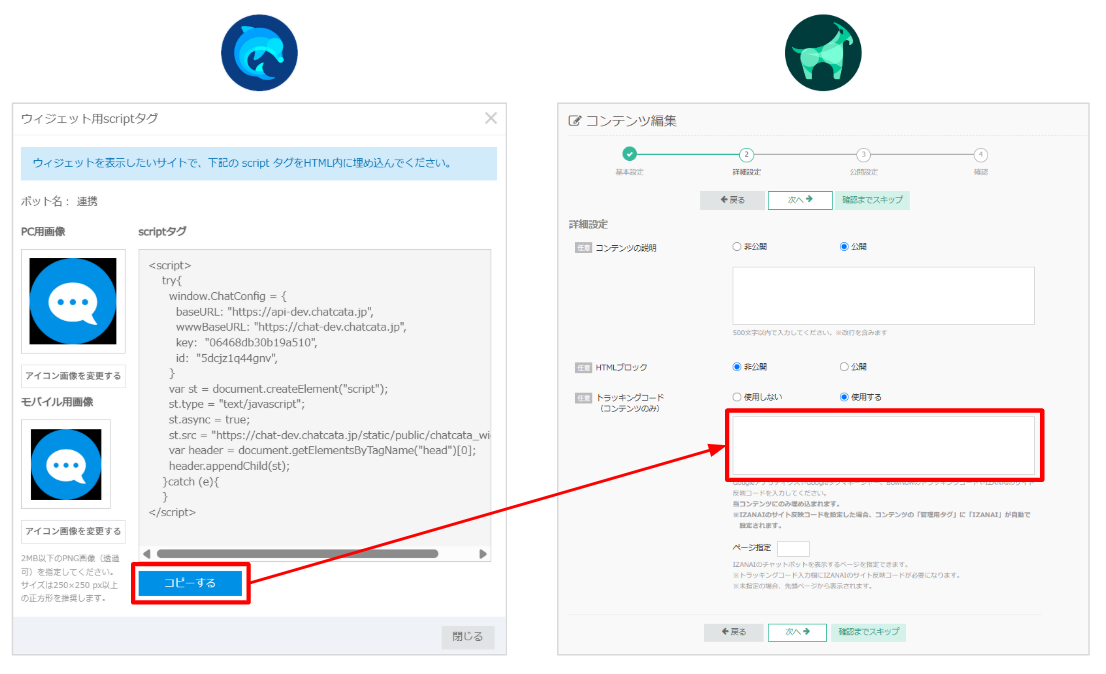Jump to step 3 公開設定 circle
Viewport: 1106px width, 674px height.
pyautogui.click(x=863, y=155)
